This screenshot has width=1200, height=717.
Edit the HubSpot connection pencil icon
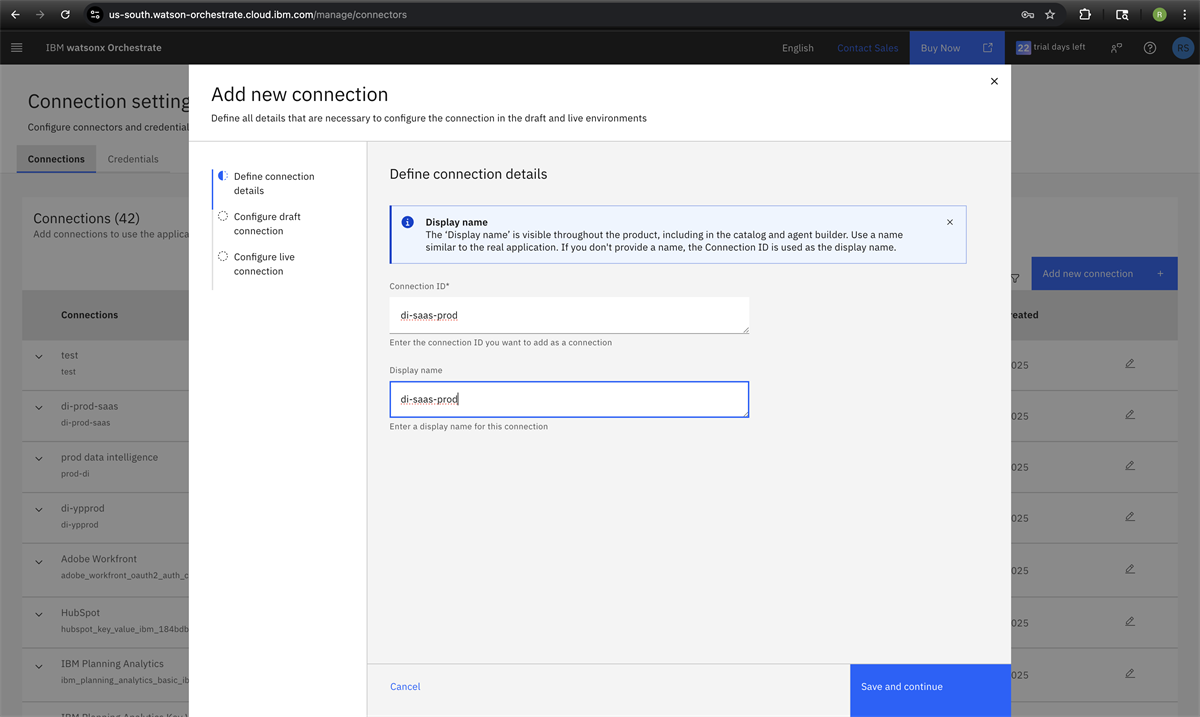(x=1130, y=621)
